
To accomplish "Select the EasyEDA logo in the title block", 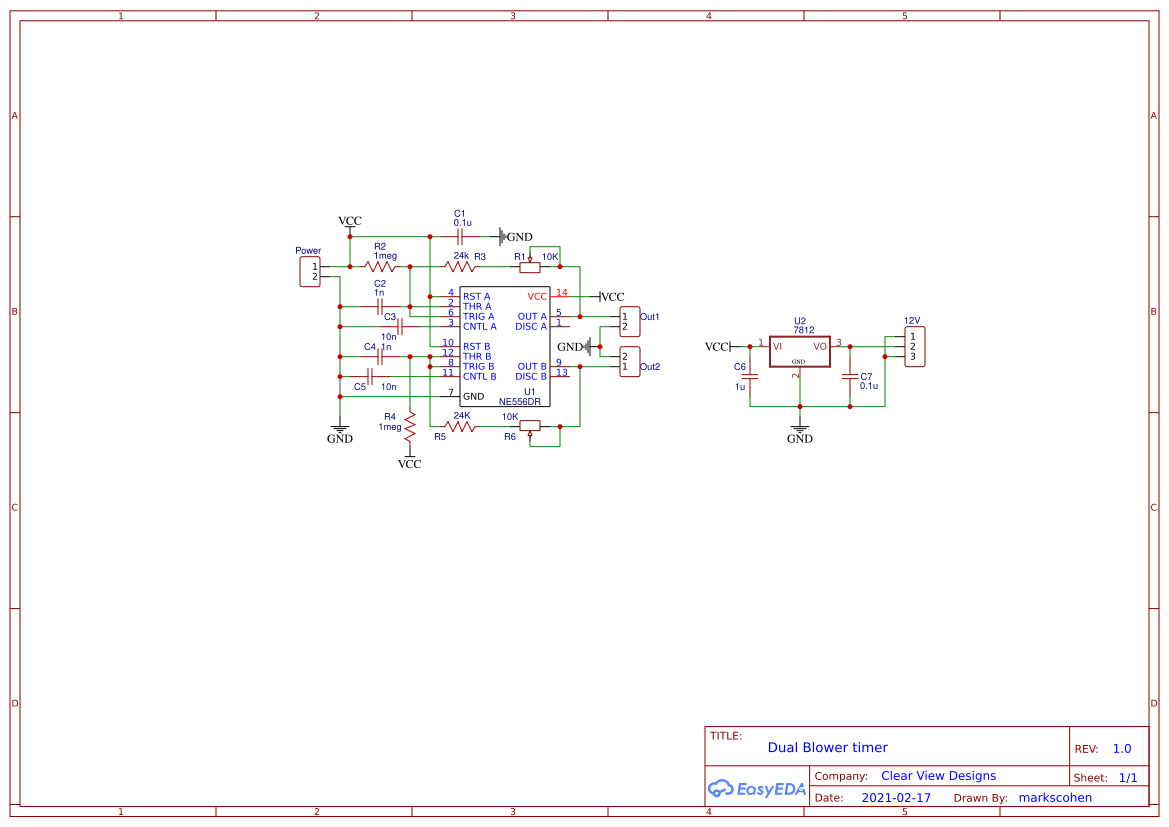I will click(x=756, y=788).
